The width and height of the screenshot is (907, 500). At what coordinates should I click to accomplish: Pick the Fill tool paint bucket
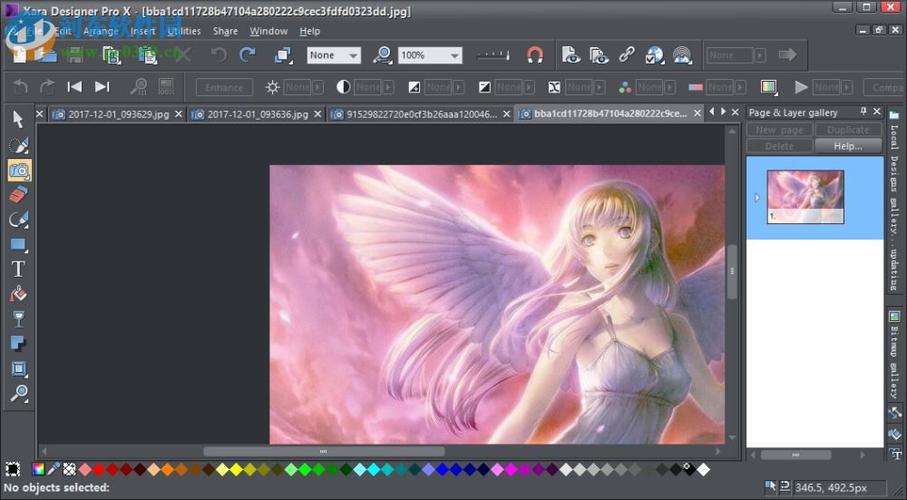(19, 294)
